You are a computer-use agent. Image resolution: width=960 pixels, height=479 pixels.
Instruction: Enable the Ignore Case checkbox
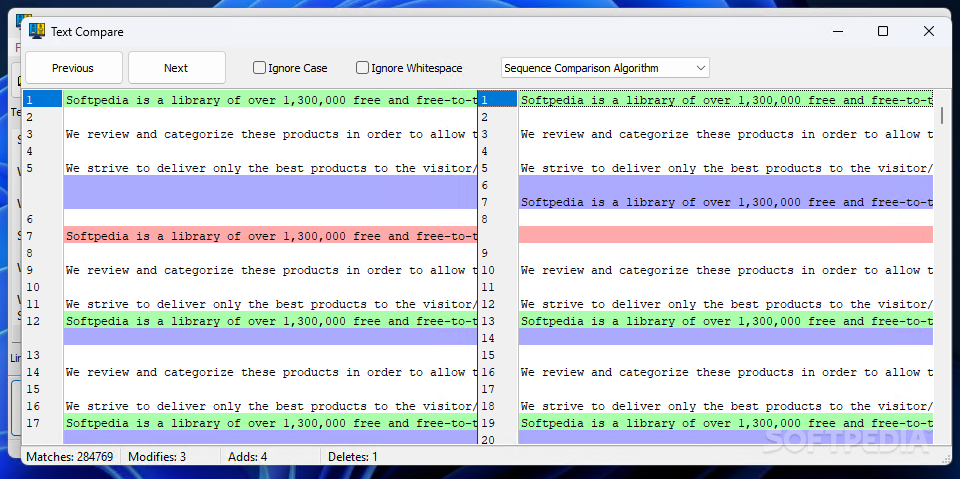click(260, 68)
